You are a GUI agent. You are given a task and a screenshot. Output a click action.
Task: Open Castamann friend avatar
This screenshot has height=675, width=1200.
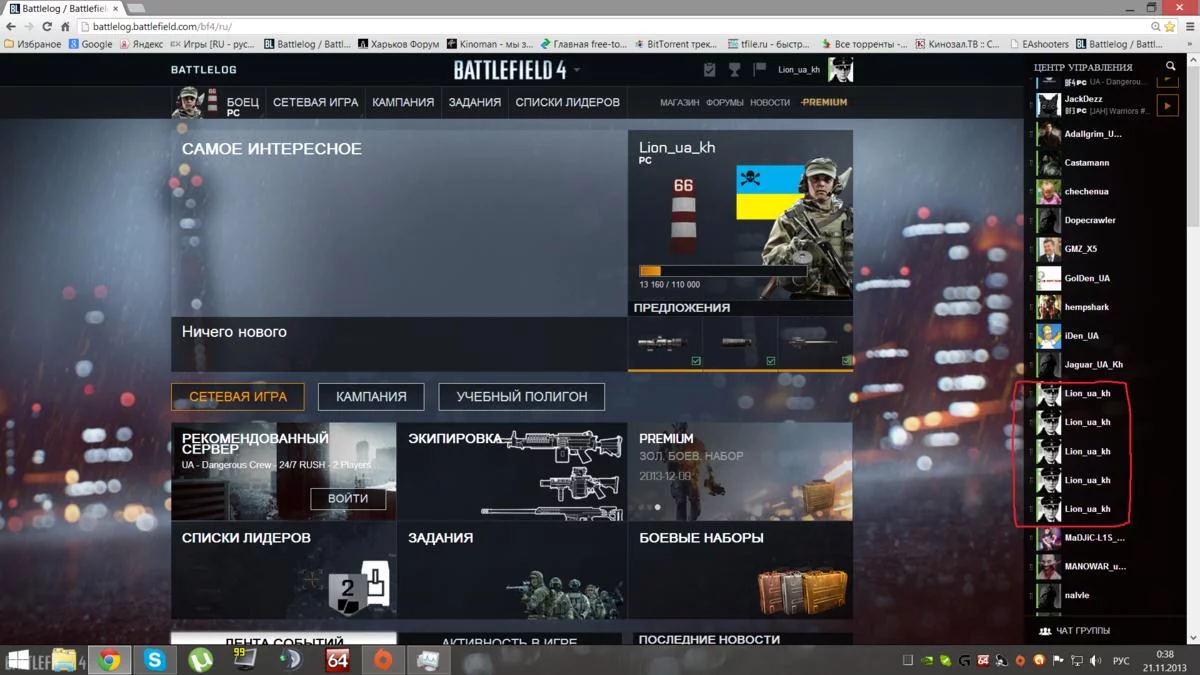coord(1048,163)
